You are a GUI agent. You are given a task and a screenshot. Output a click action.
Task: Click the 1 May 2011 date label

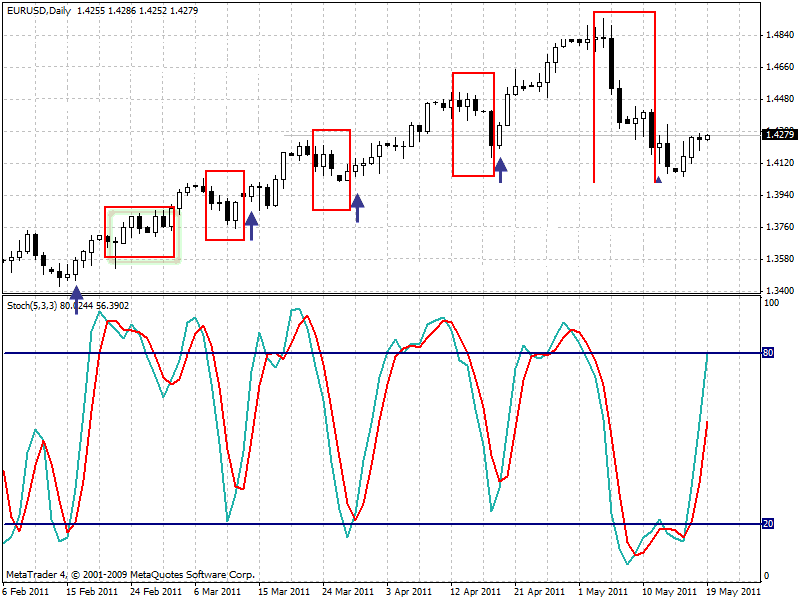tap(603, 592)
